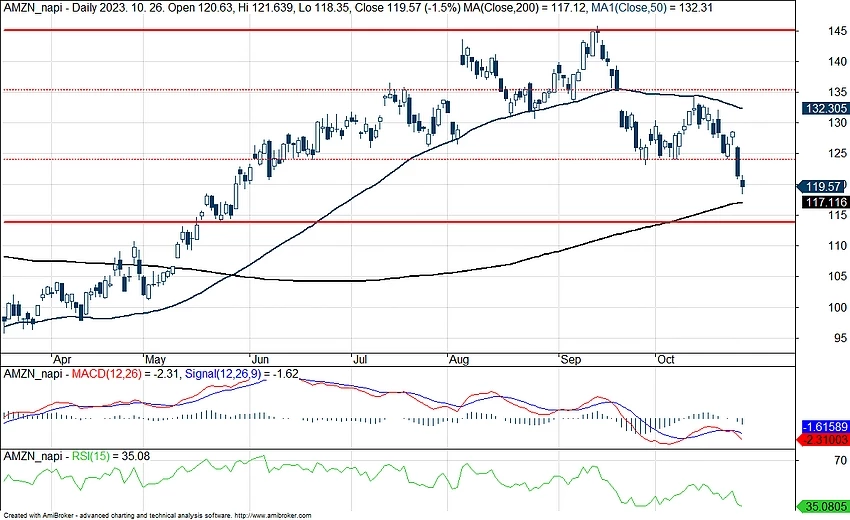The image size is (850, 520).
Task: Click the Signal(12,26,9) = -1.62 label
Action: point(242,373)
